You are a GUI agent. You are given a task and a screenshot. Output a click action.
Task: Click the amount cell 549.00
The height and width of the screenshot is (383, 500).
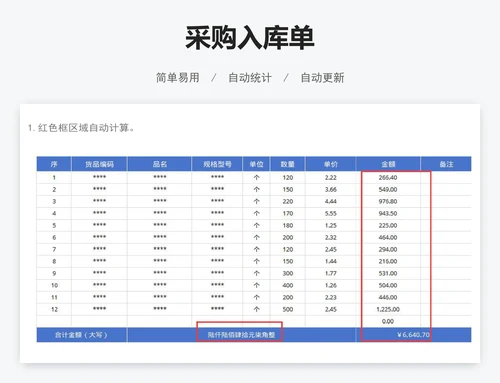(388, 189)
